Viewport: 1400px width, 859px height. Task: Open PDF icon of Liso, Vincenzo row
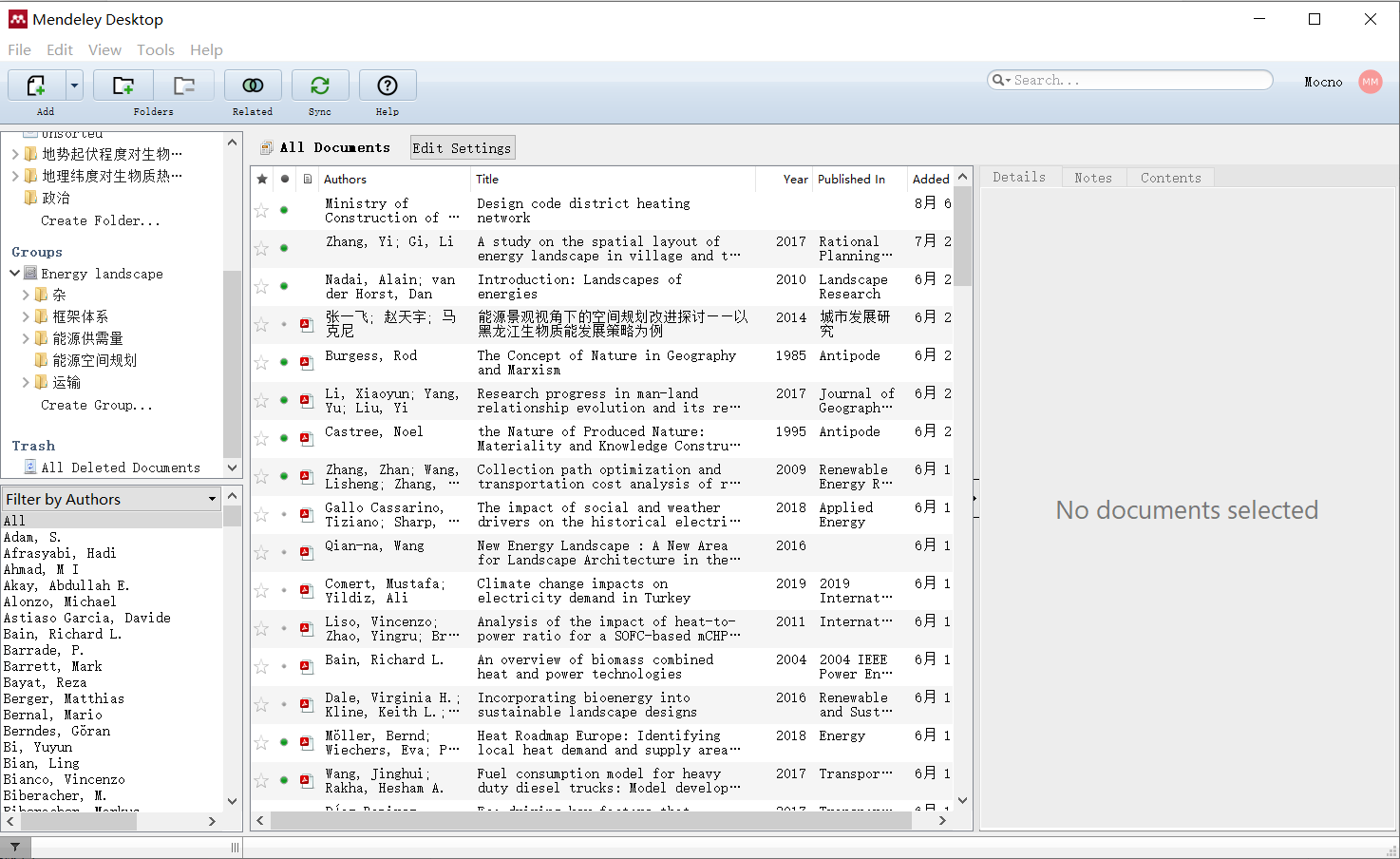click(307, 628)
